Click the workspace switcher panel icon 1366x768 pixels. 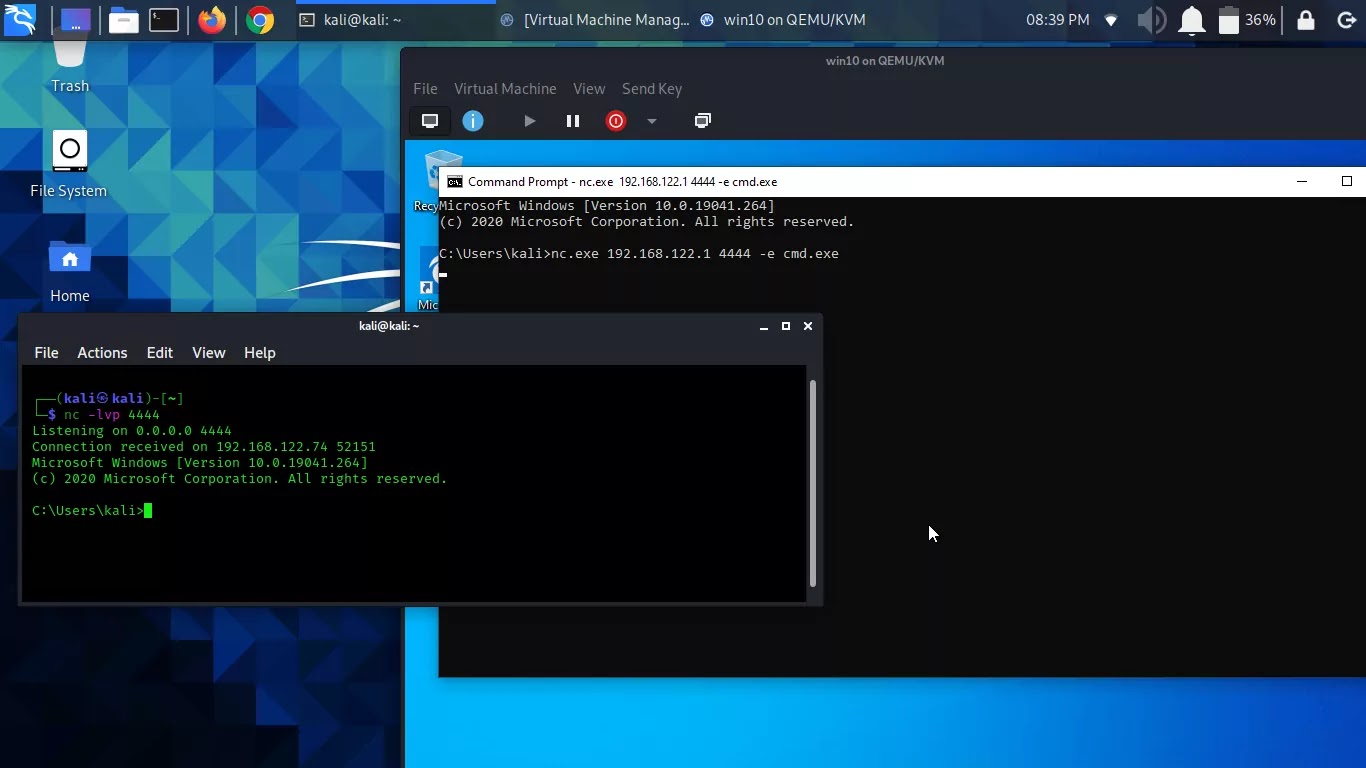(75, 20)
